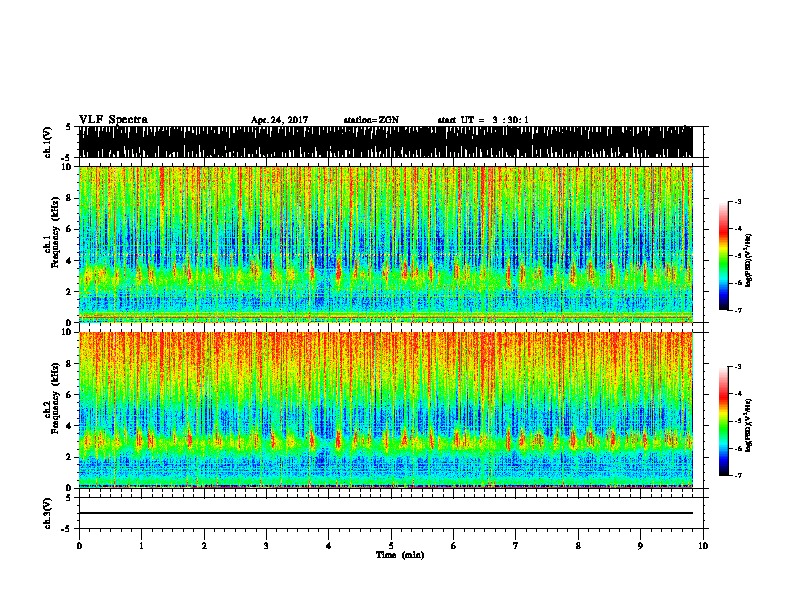This screenshot has width=792, height=612.
Task: Click the ch.2 color bar unit label
Action: (748, 425)
